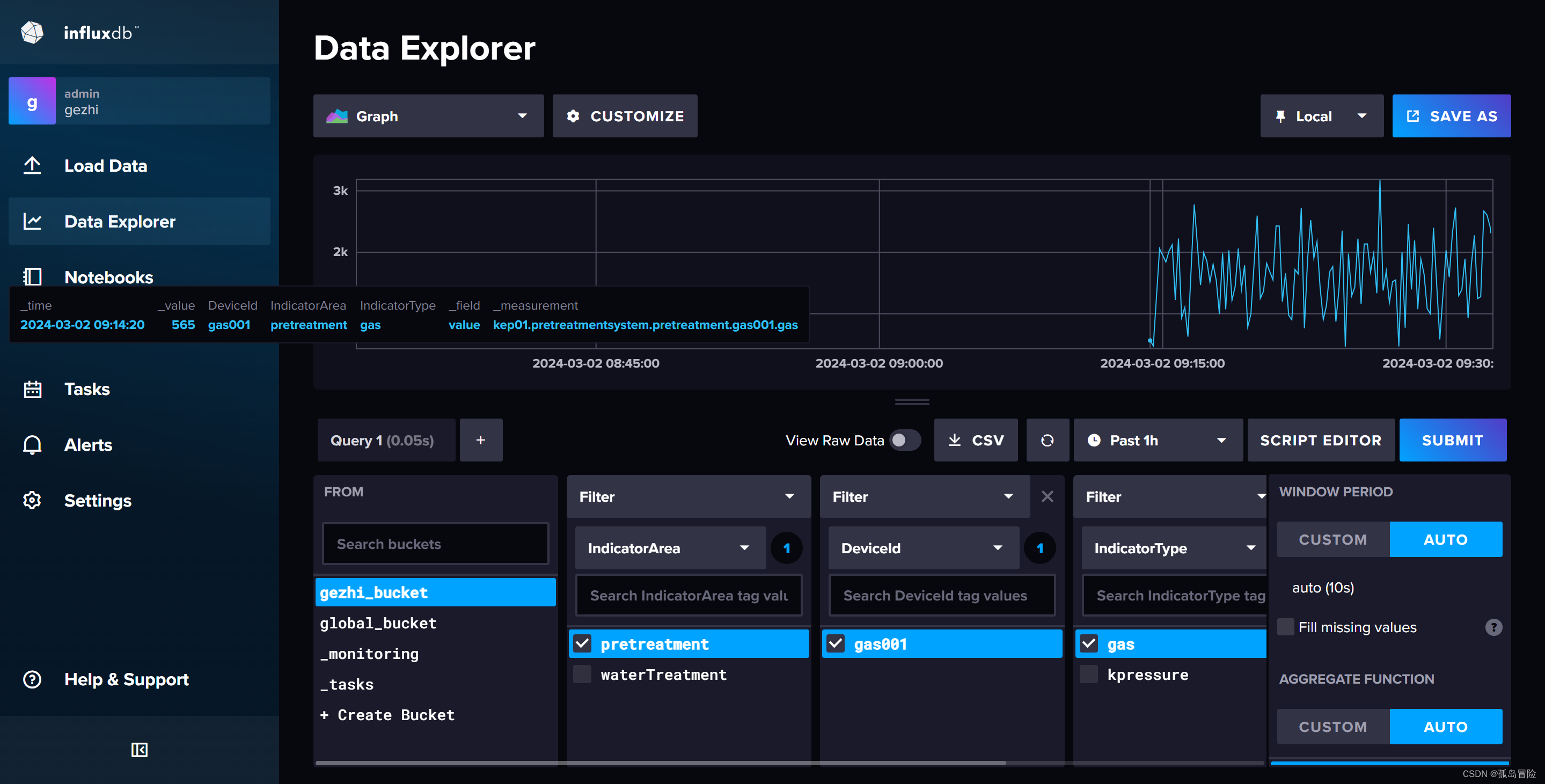Click the Load Data upload icon
Image resolution: width=1545 pixels, height=784 pixels.
32,165
